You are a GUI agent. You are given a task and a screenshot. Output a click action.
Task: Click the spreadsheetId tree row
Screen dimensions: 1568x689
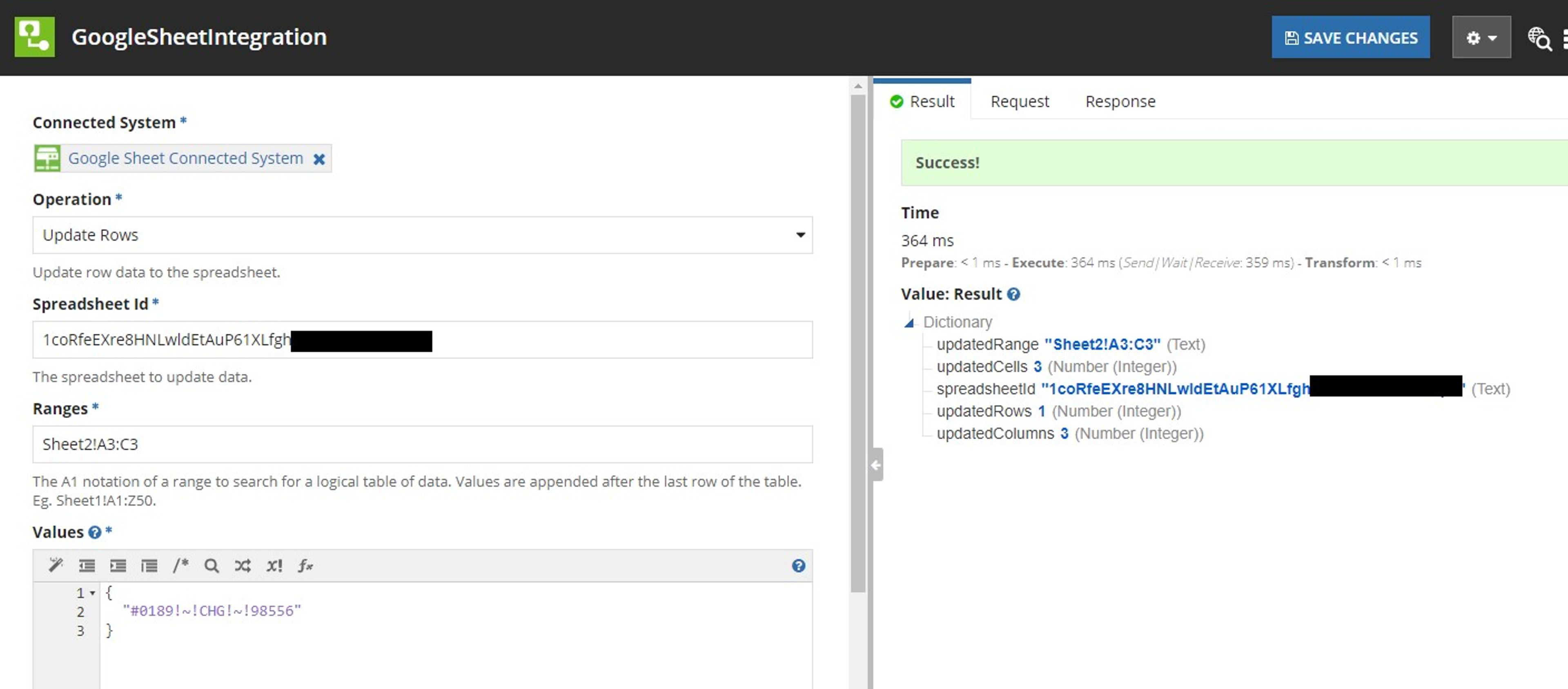(1223, 389)
